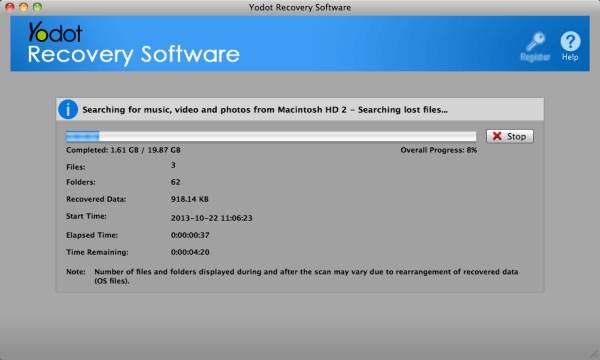Click the 'Recovered Data:' label
Viewport: 600px width, 360px height.
coord(96,199)
